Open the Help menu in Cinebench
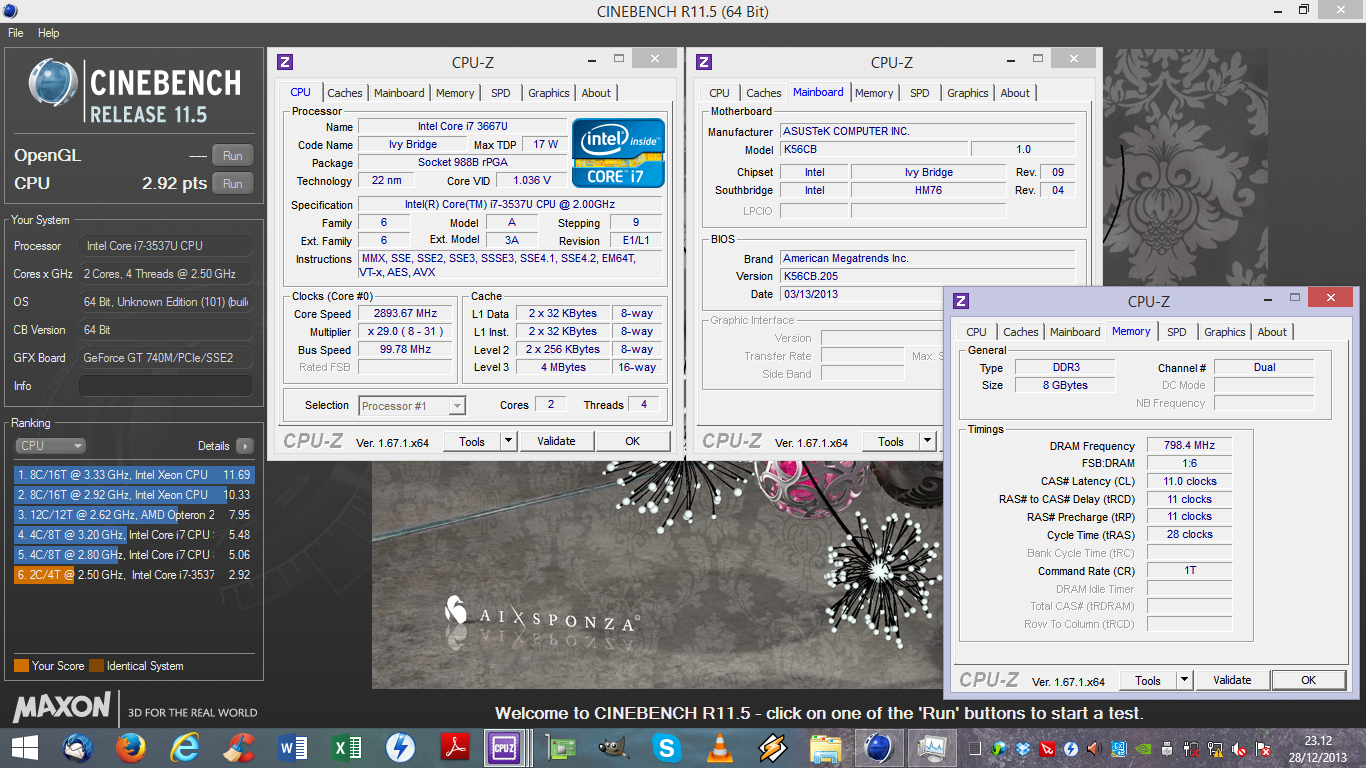The image size is (1366, 768). click(x=48, y=33)
